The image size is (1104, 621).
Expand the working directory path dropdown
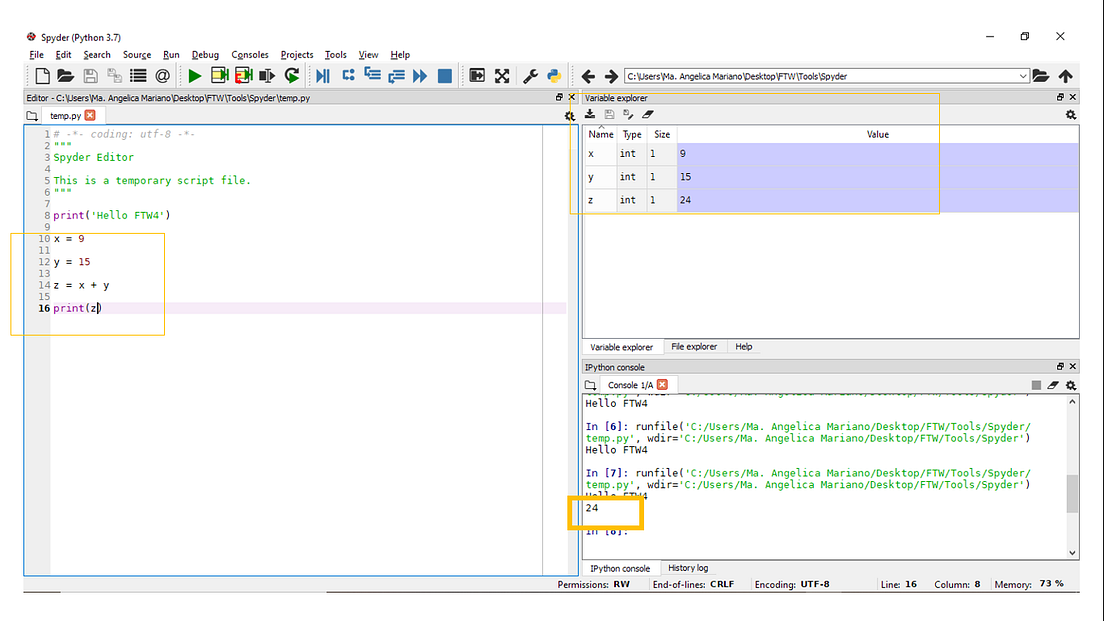tap(1022, 76)
